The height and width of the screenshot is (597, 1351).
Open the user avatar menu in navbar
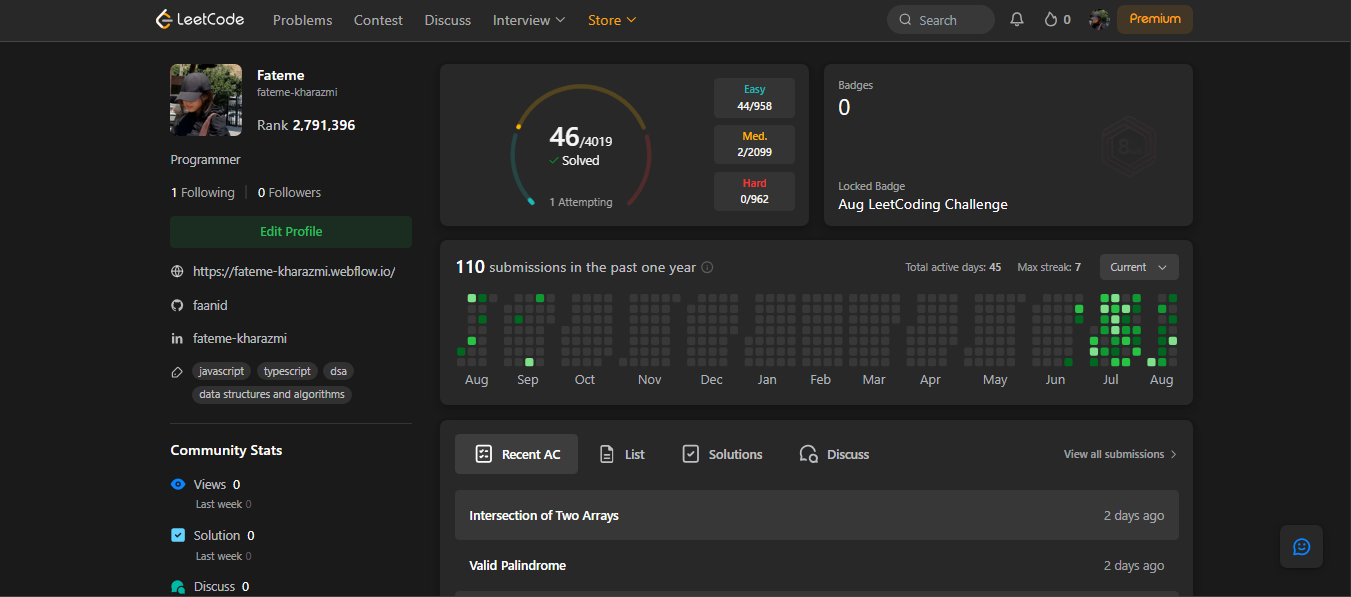point(1099,19)
